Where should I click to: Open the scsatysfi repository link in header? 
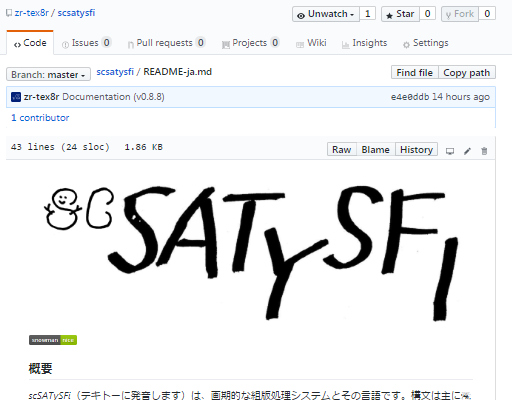[76, 13]
